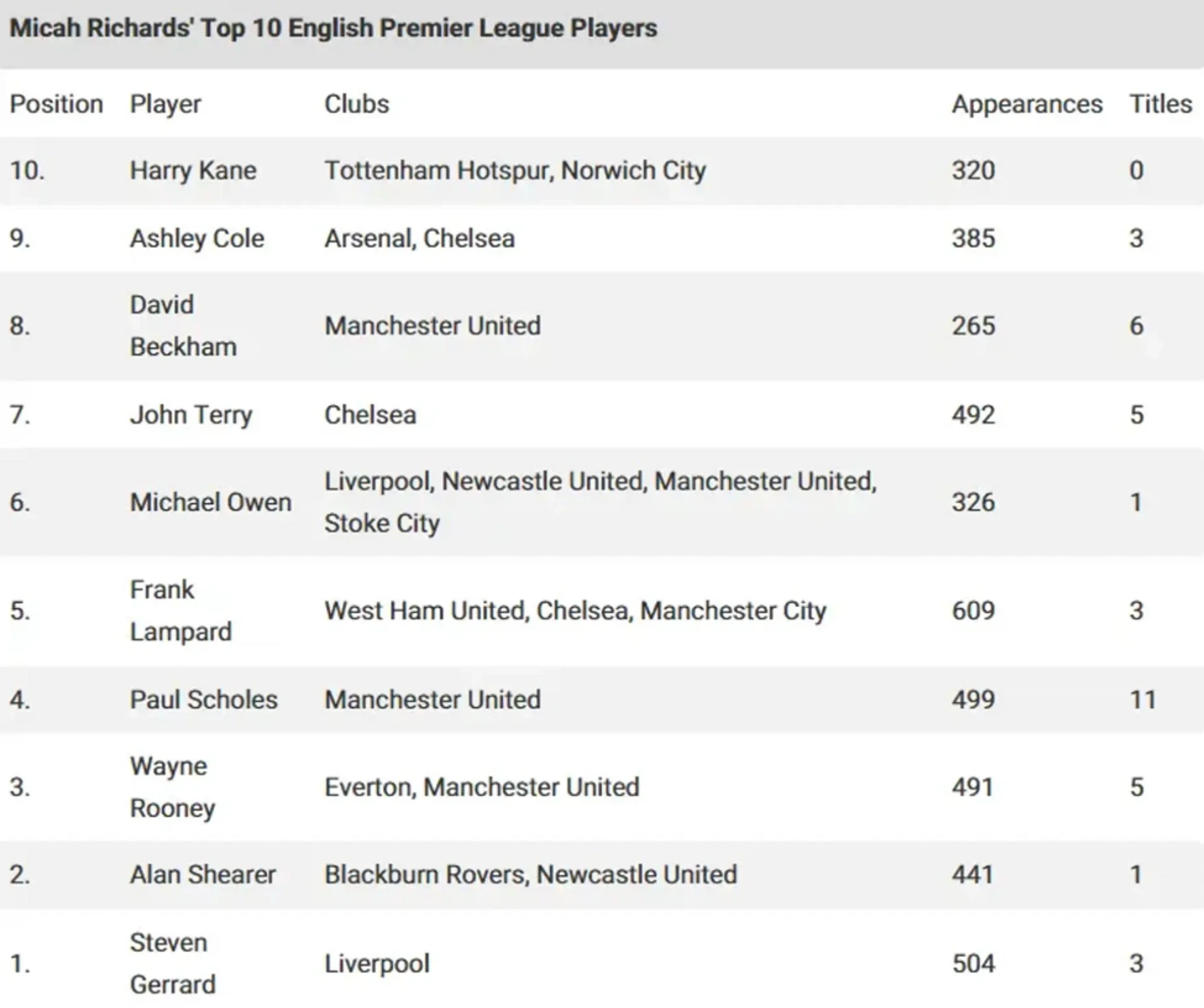This screenshot has height=1008, width=1204.
Task: Click Alan Shearer's name
Action: point(203,874)
